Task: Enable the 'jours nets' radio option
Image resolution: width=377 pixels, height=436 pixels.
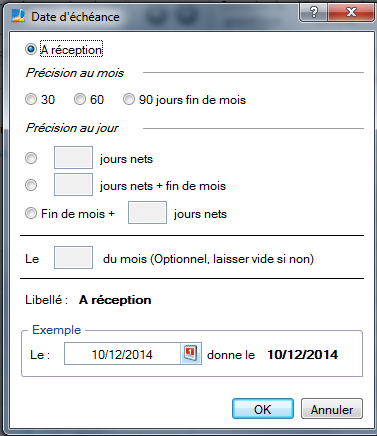Action: tap(31, 158)
